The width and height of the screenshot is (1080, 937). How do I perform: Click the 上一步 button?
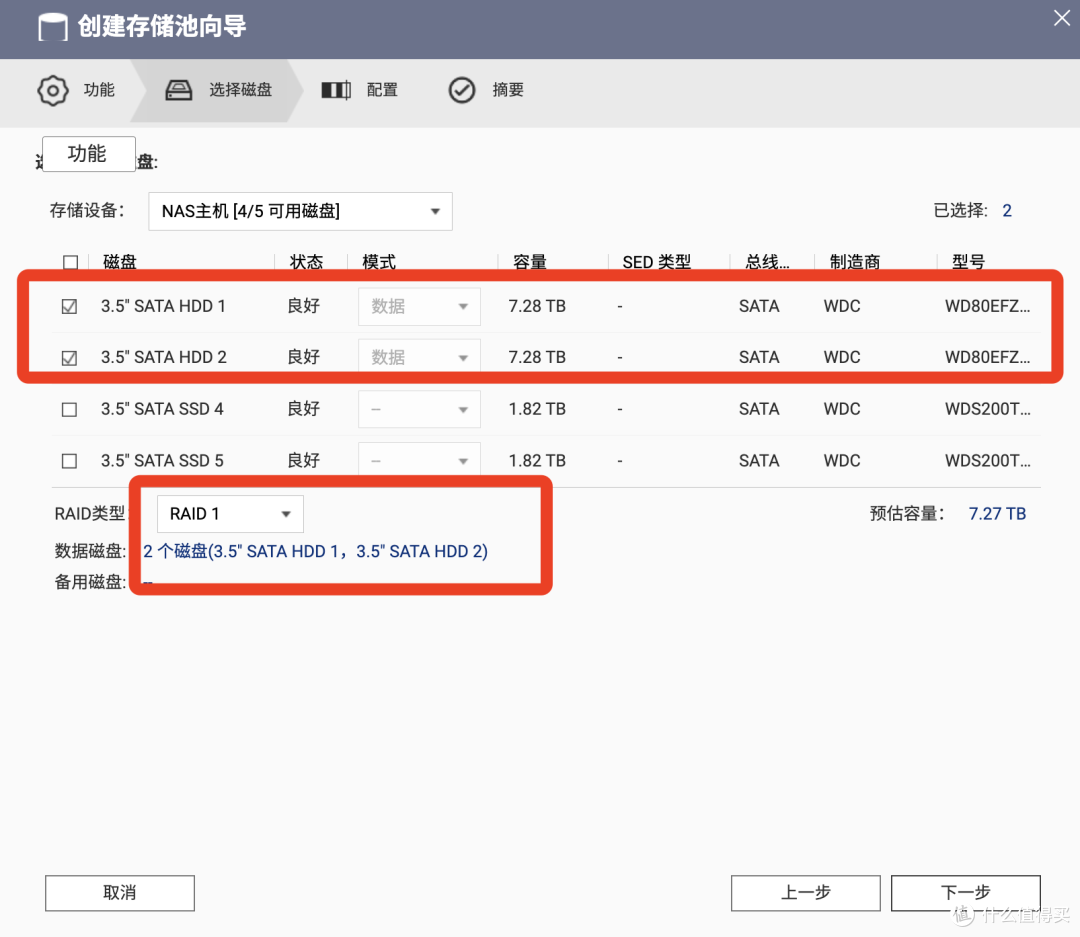click(x=806, y=893)
